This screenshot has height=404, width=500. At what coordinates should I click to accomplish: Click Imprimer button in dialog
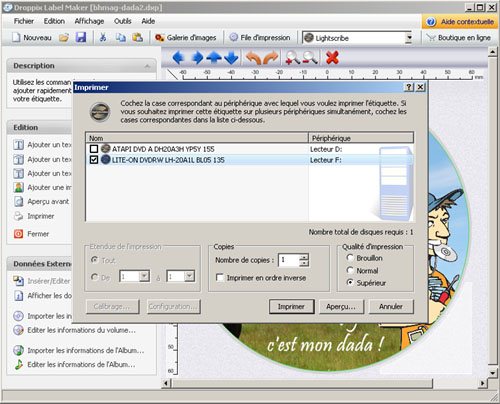[291, 306]
